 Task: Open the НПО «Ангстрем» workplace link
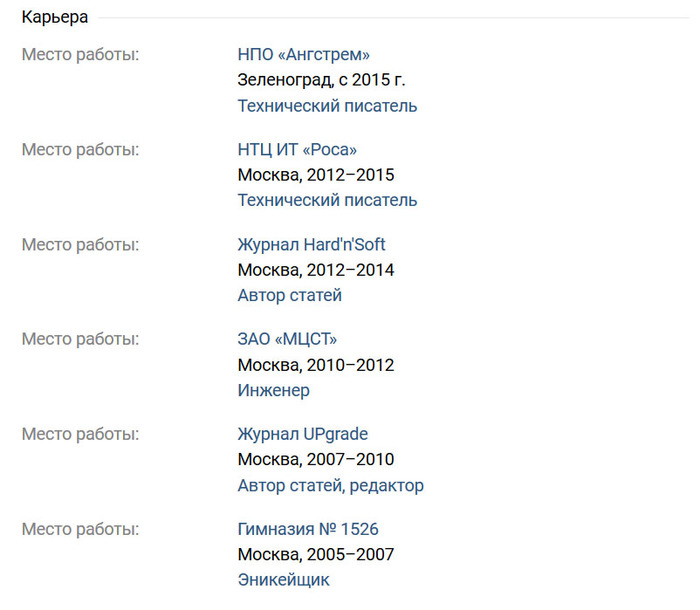point(303,54)
